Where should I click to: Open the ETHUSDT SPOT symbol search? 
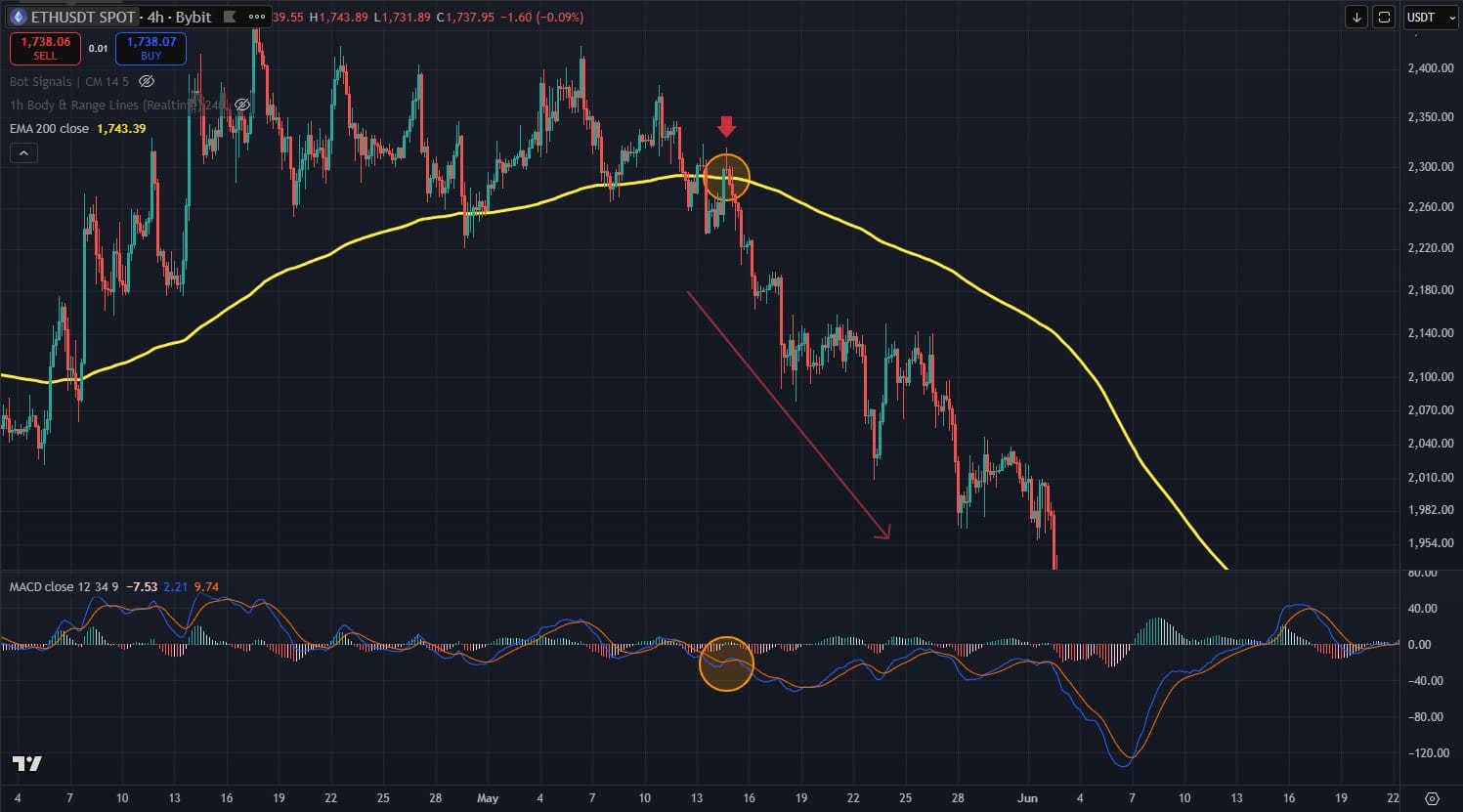[82, 17]
